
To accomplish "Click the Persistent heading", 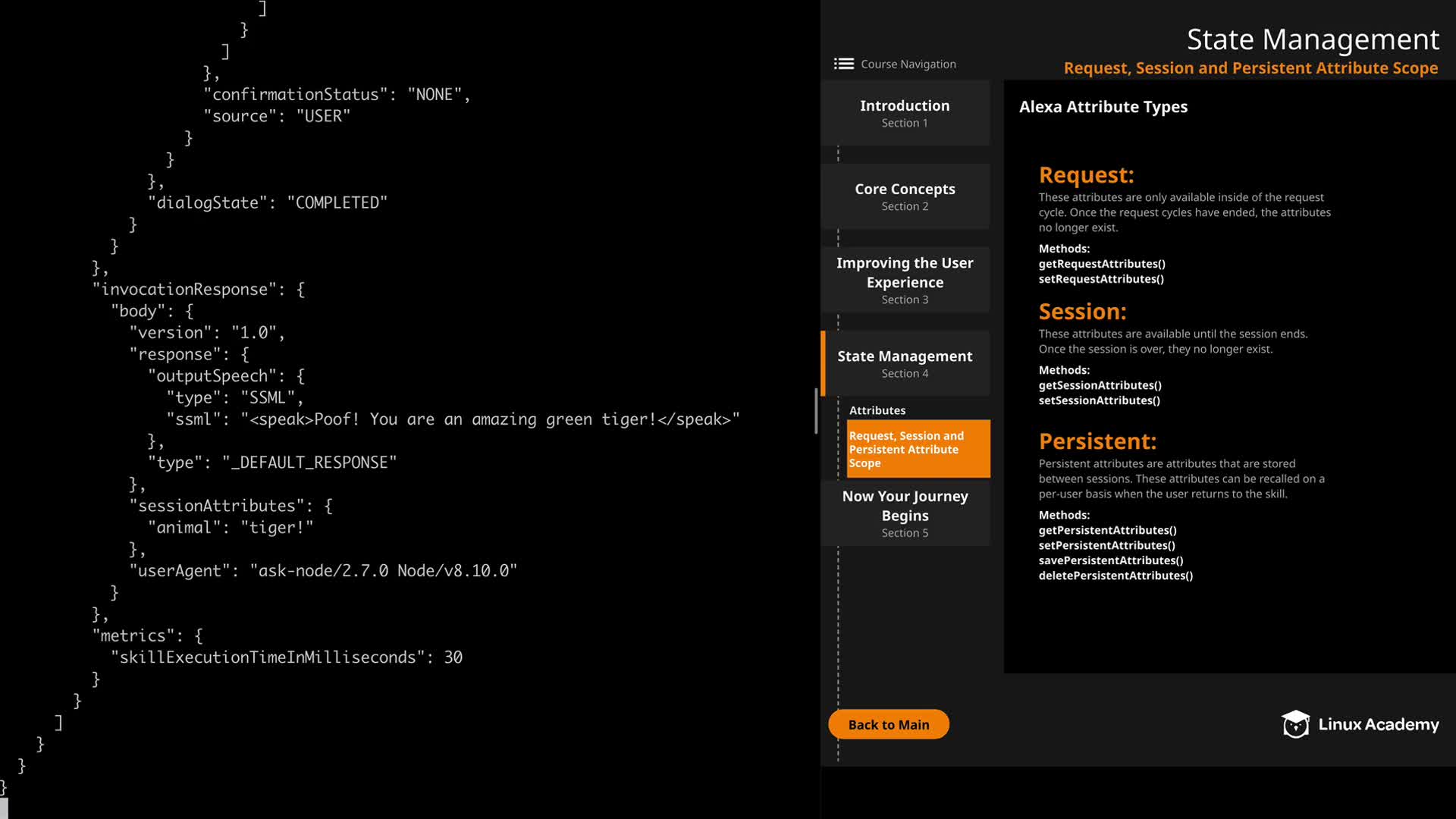I will tap(1097, 441).
